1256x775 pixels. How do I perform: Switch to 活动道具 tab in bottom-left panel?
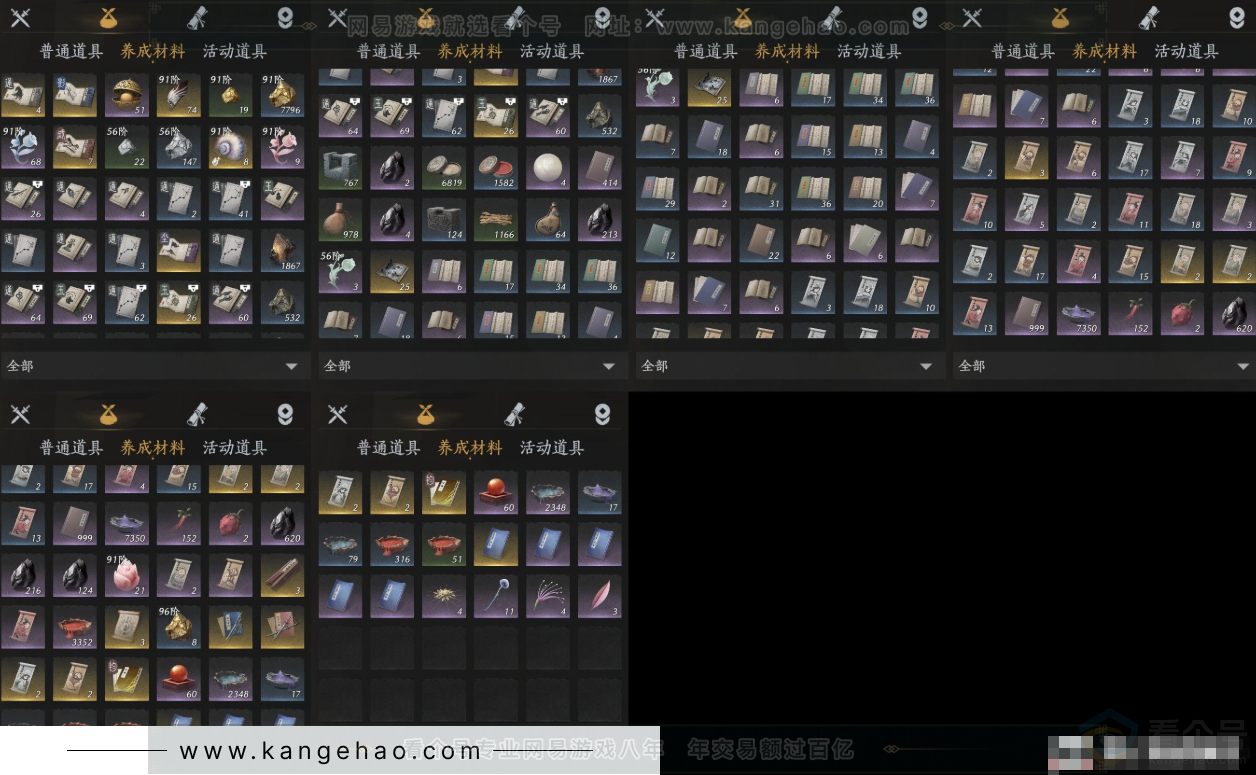tap(235, 448)
